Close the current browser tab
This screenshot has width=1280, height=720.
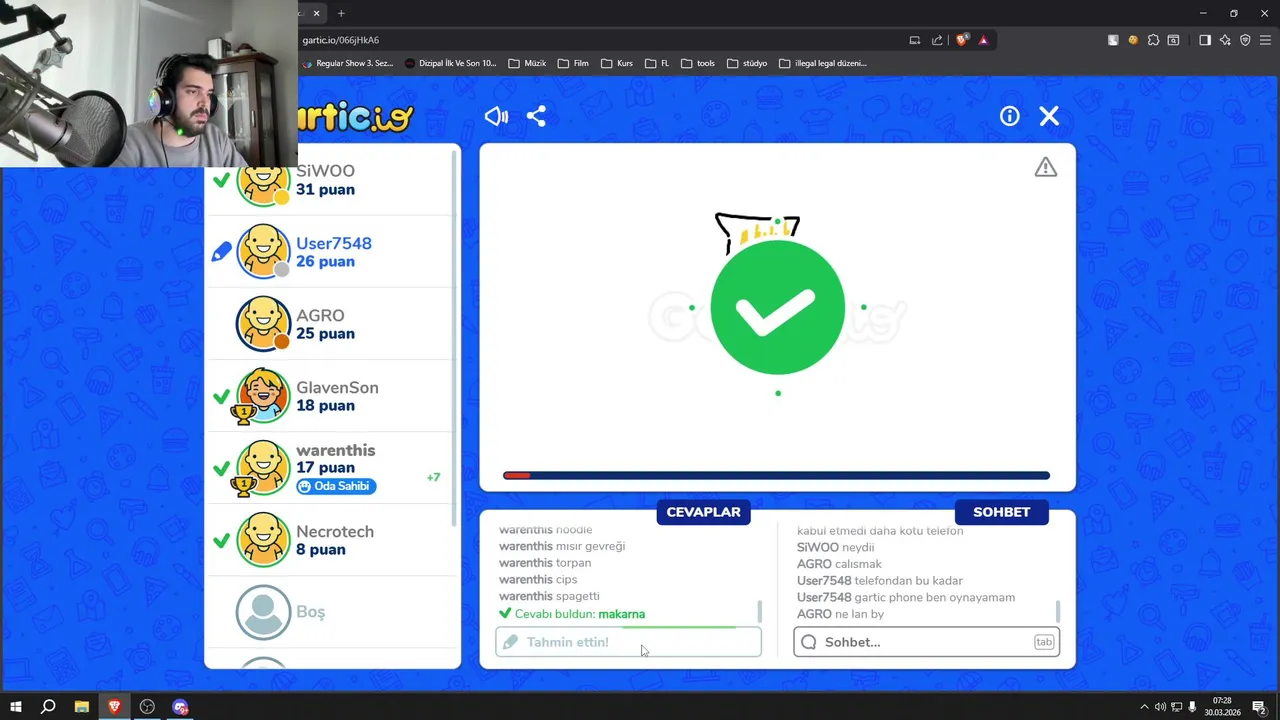[317, 13]
